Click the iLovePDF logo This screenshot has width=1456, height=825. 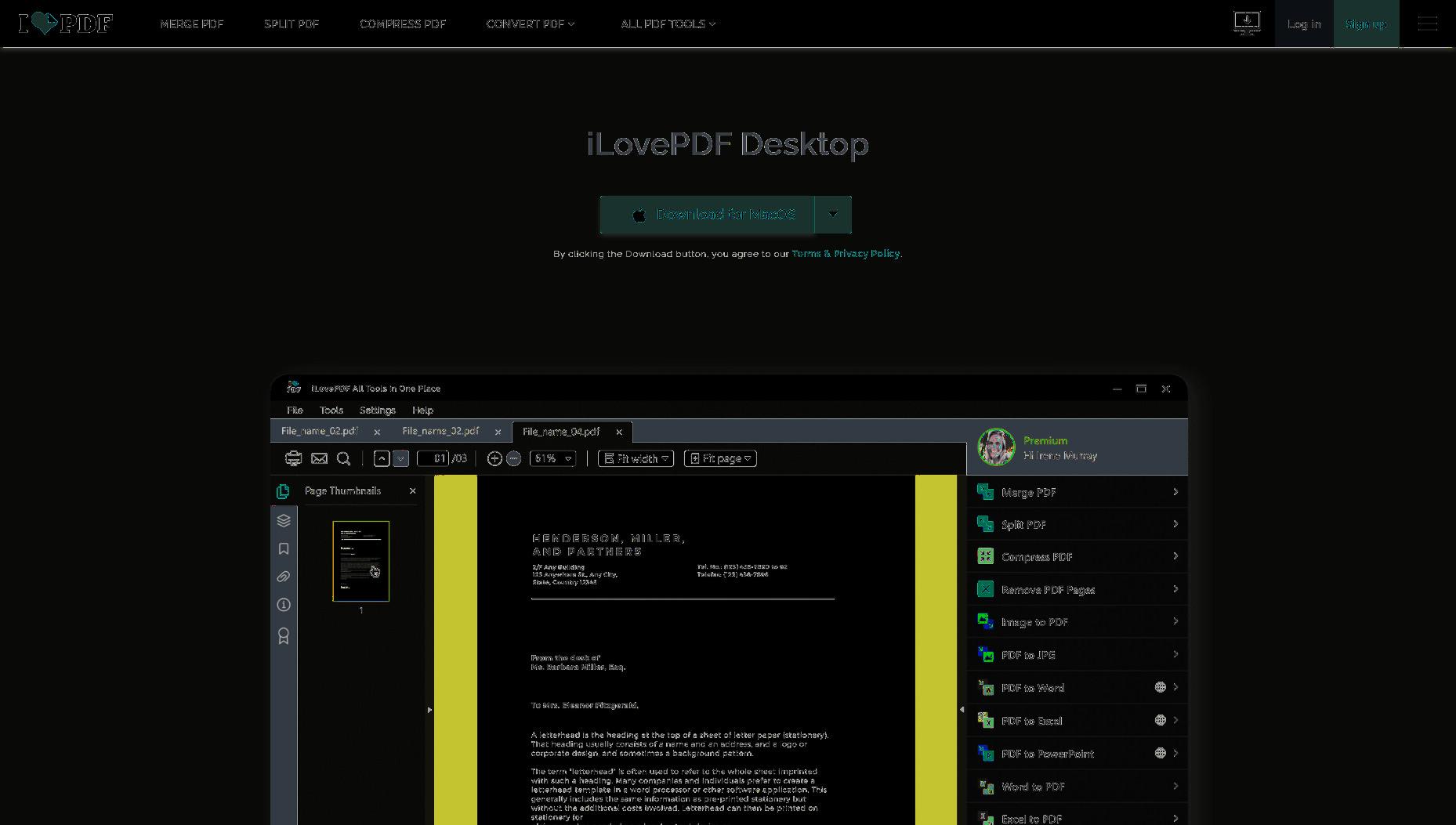66,24
